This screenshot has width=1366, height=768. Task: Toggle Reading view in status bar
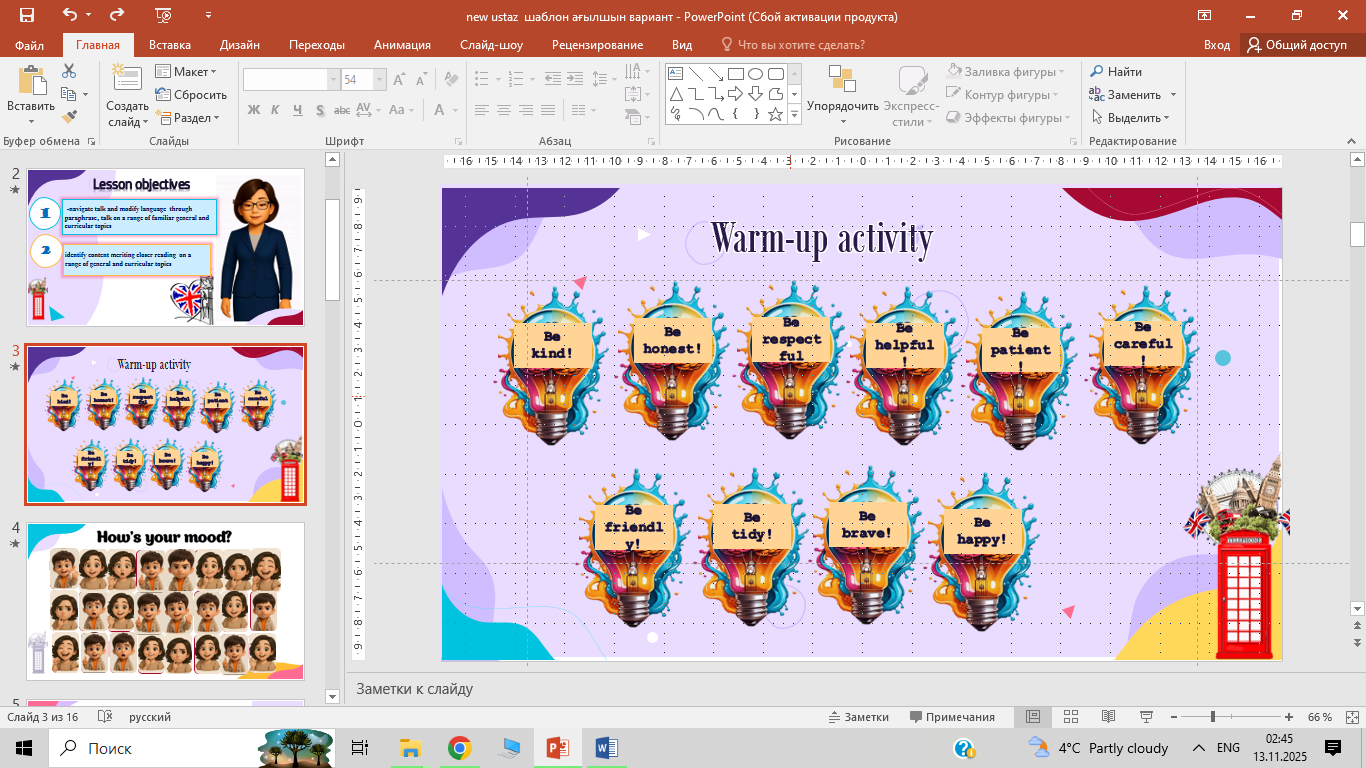click(1108, 717)
